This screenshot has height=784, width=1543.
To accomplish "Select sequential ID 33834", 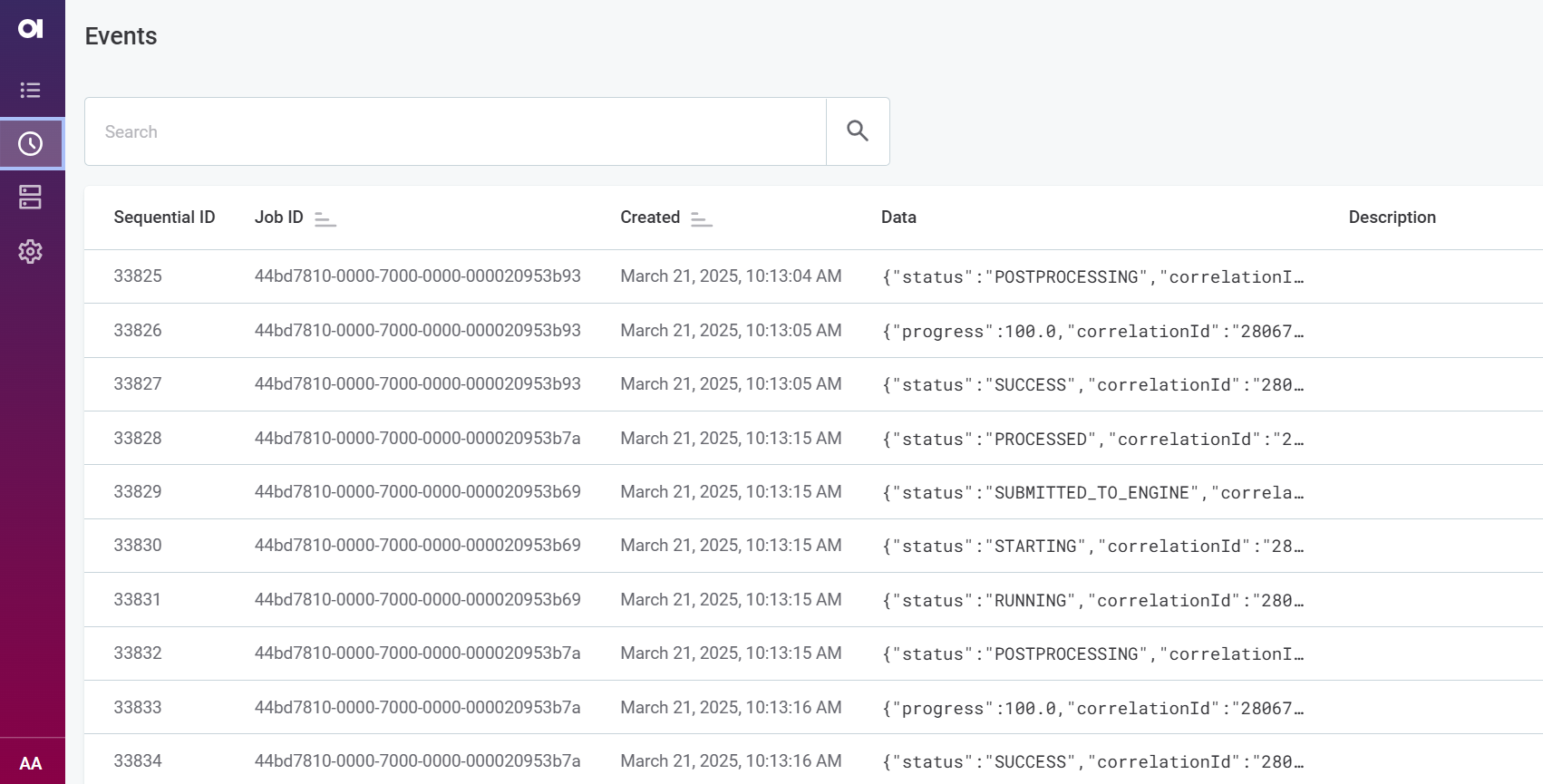I will click(x=138, y=761).
